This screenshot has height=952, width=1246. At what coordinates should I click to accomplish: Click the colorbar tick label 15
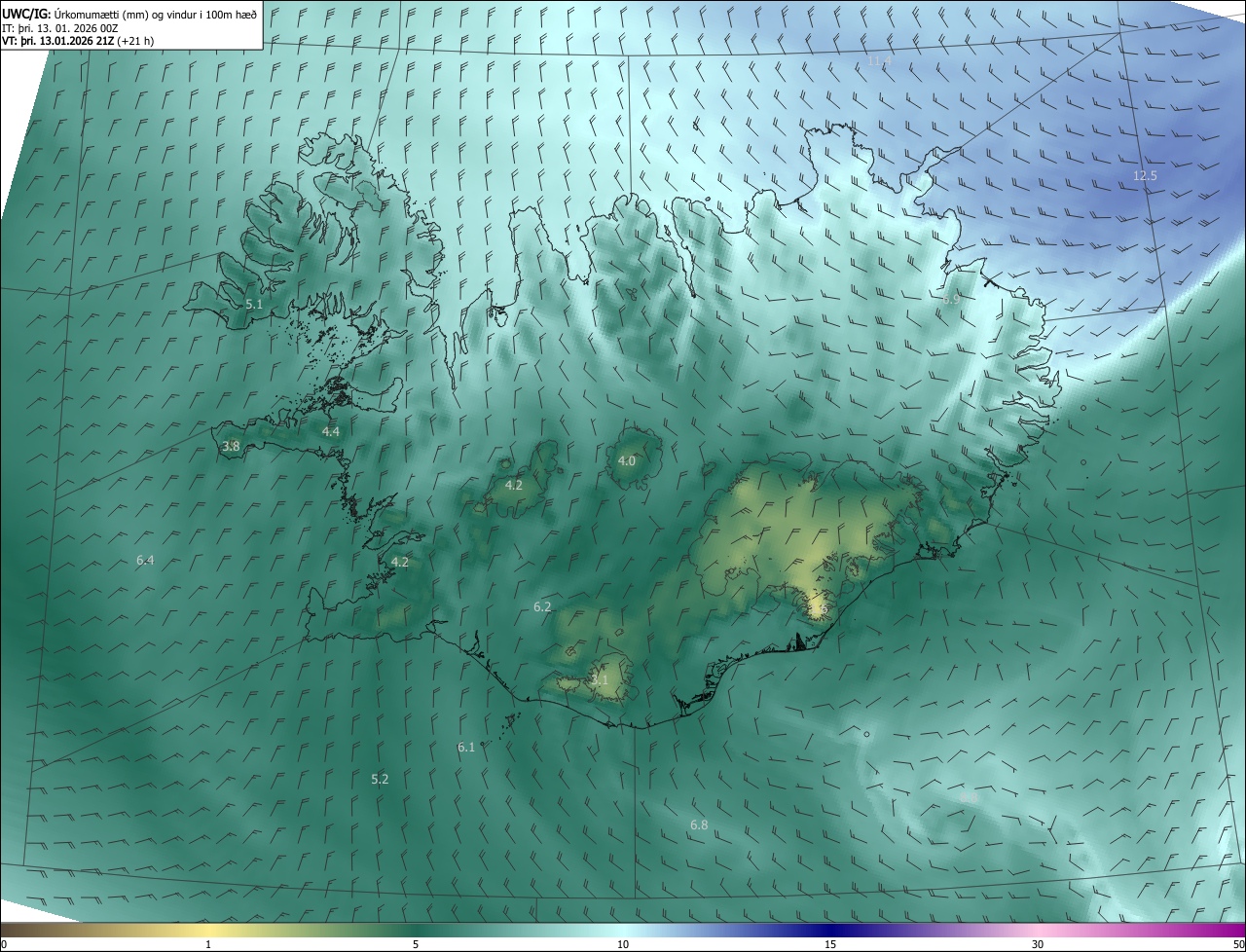(830, 944)
